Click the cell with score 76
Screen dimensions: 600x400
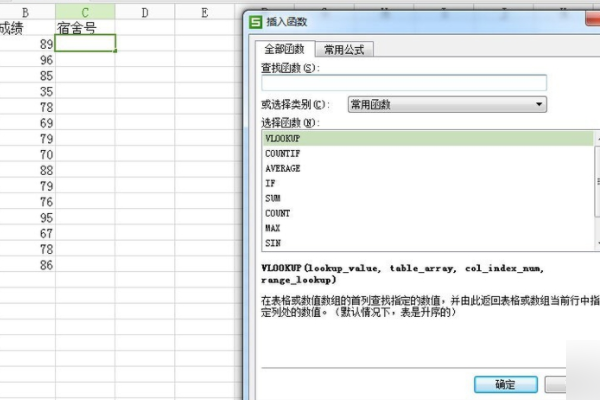coord(27,201)
